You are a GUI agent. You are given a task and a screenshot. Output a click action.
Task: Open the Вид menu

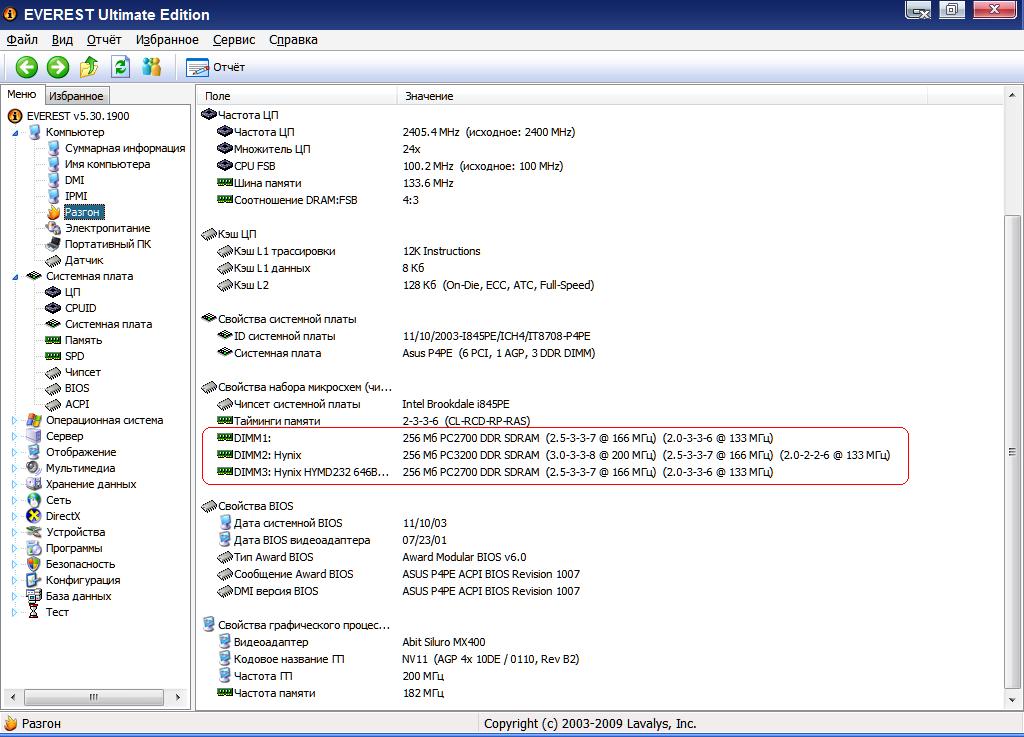tap(62, 40)
